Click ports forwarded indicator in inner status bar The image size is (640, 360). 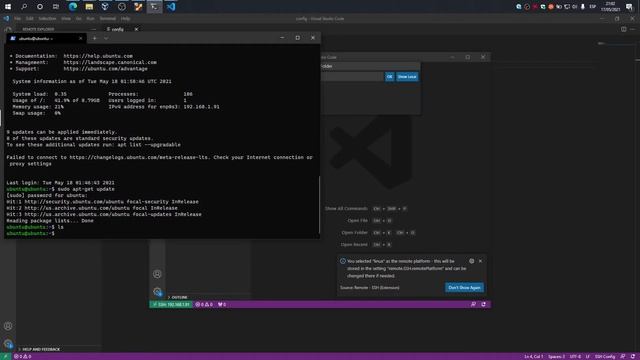point(222,304)
